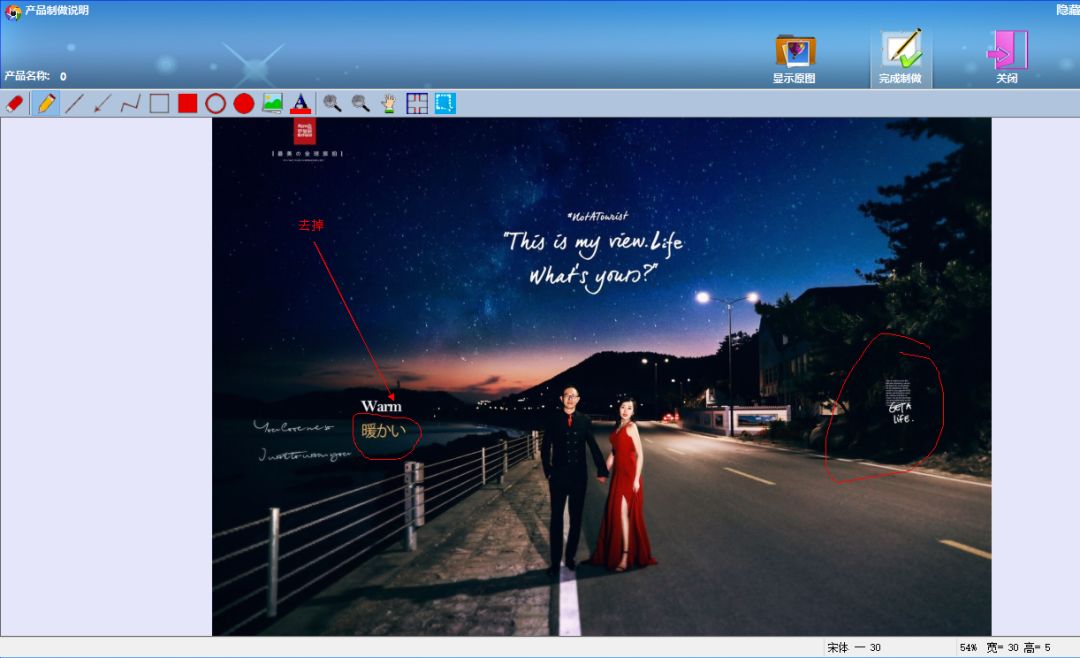Screen dimensions: 1080x658
Task: Select the eraser tool
Action: pyautogui.click(x=15, y=103)
